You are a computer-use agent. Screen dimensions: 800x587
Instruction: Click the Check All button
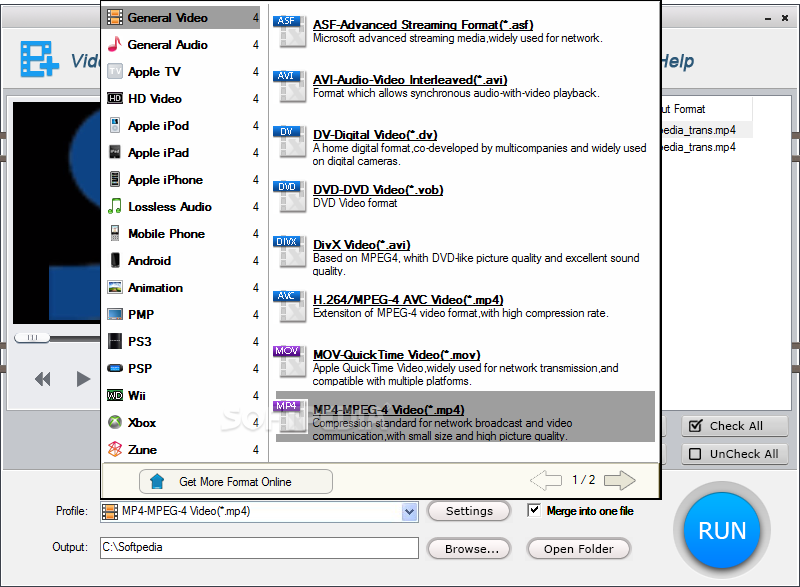click(735, 426)
